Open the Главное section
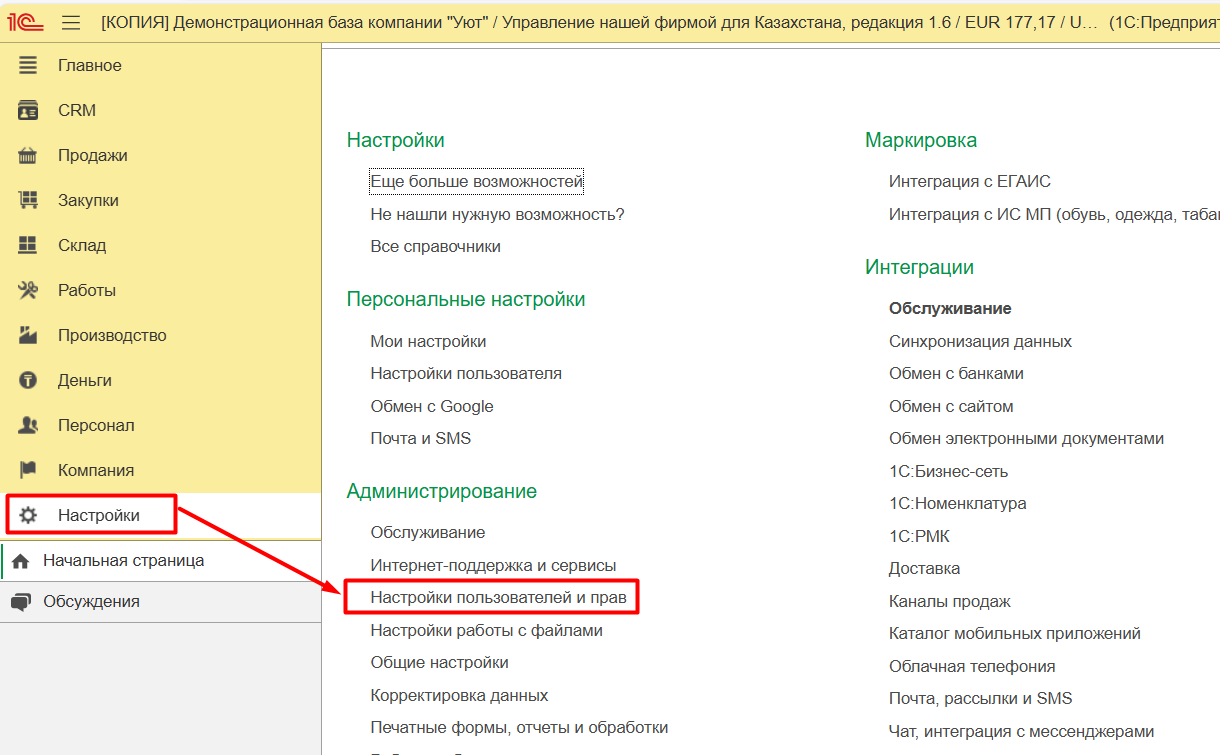The image size is (1220, 755). [x=89, y=66]
